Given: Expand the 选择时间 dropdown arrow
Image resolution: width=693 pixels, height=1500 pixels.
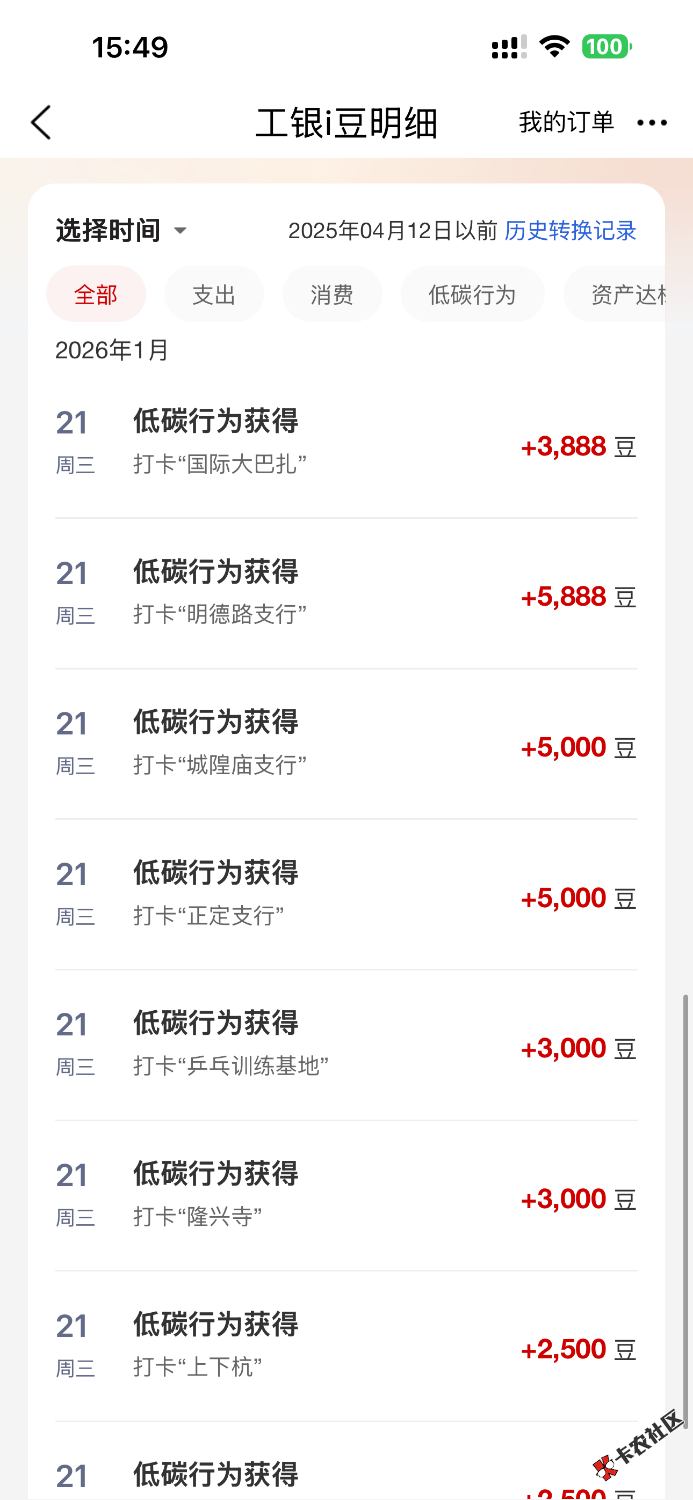Looking at the screenshot, I should click(180, 231).
